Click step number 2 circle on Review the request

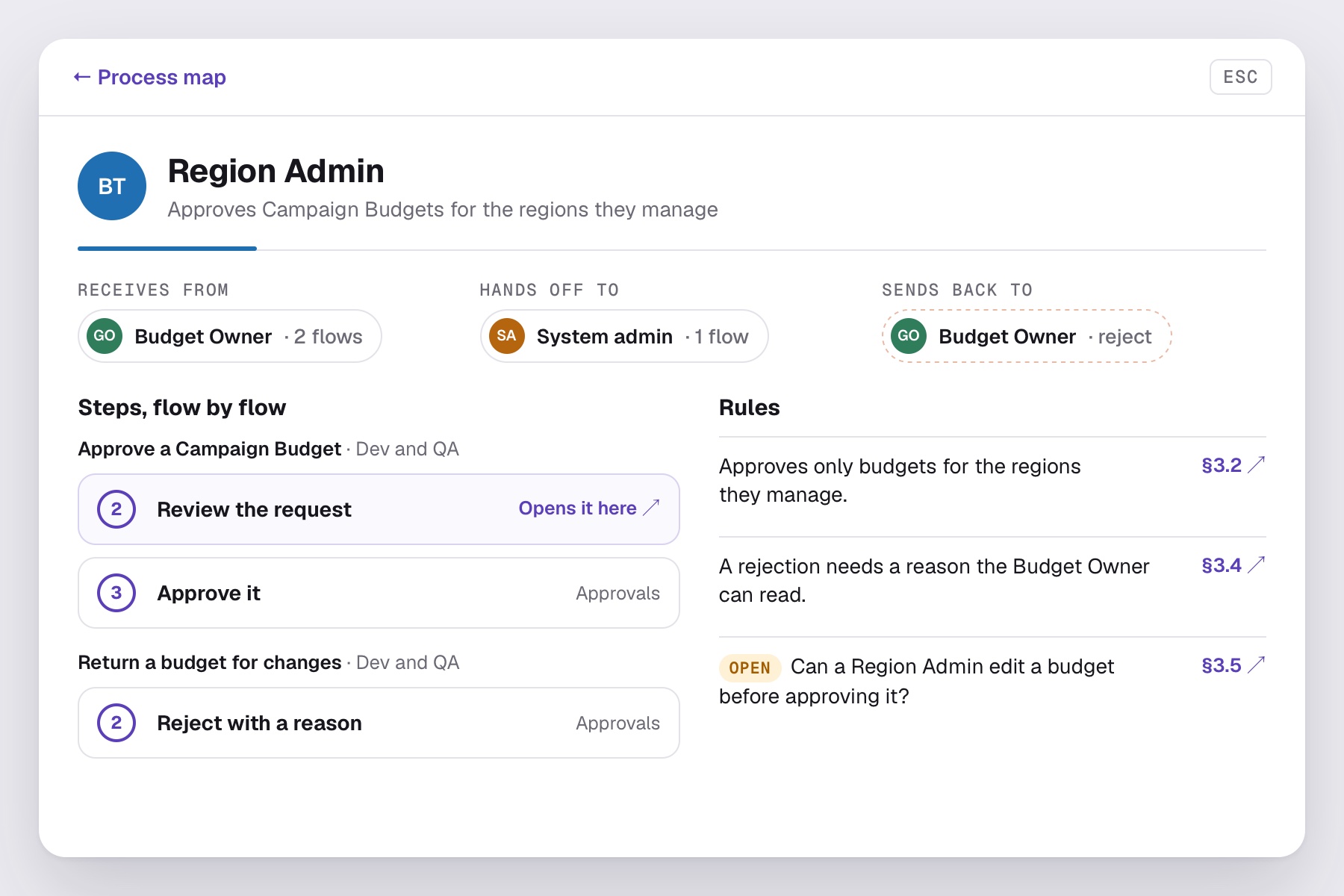point(116,509)
